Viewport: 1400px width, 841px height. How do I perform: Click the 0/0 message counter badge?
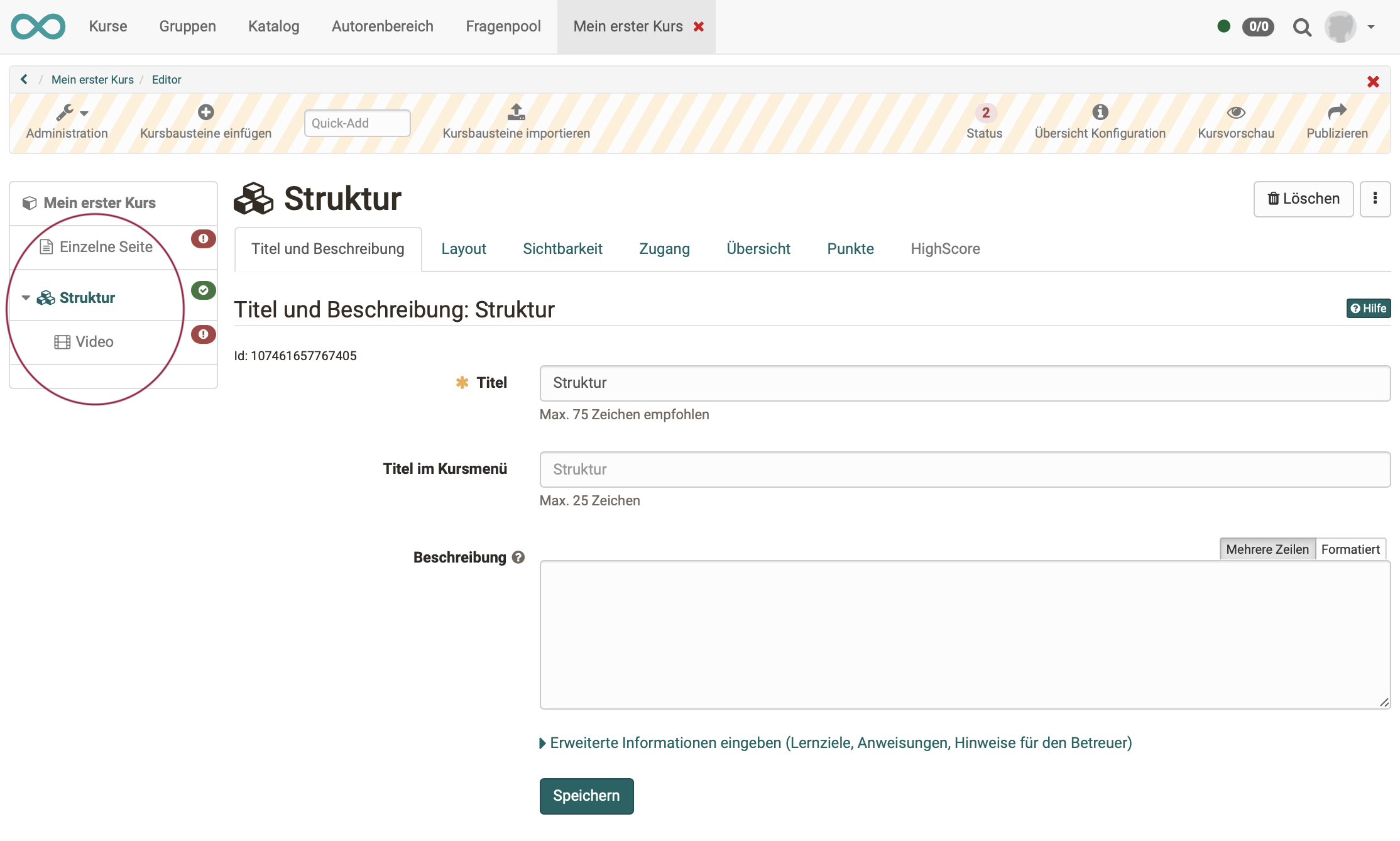[x=1258, y=26]
